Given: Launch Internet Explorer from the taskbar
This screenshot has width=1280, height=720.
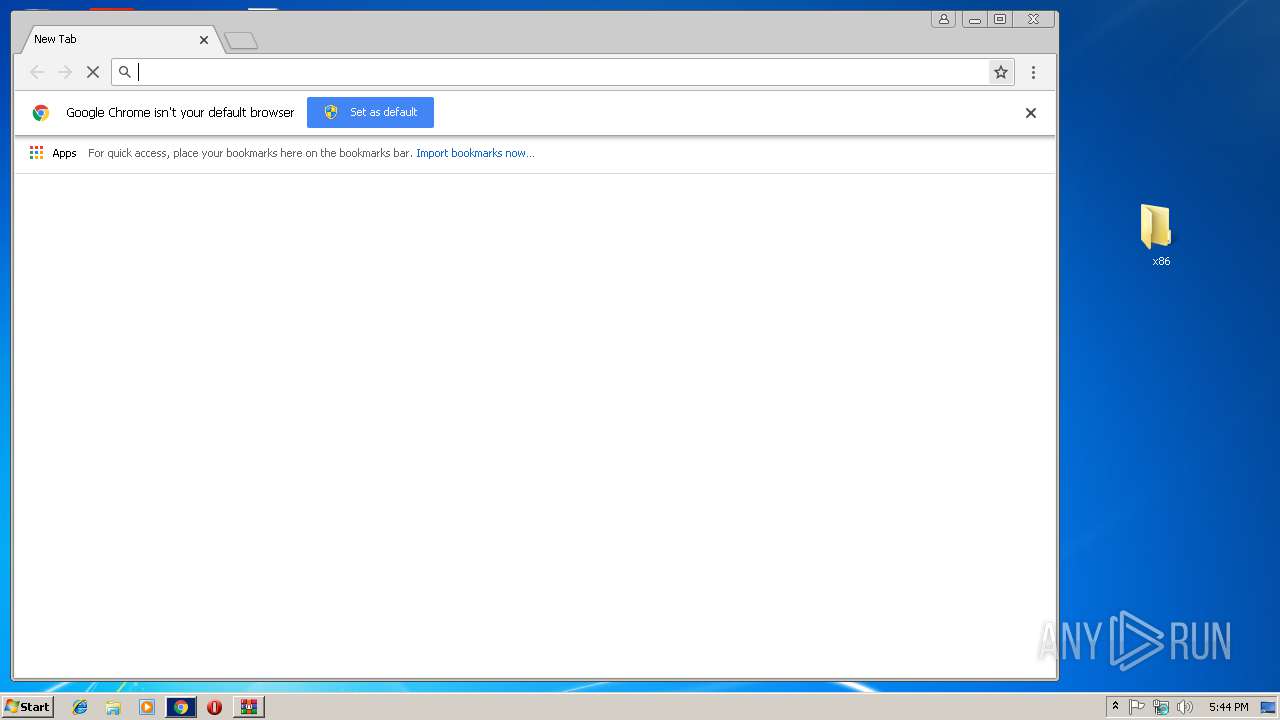Looking at the screenshot, I should [80, 707].
